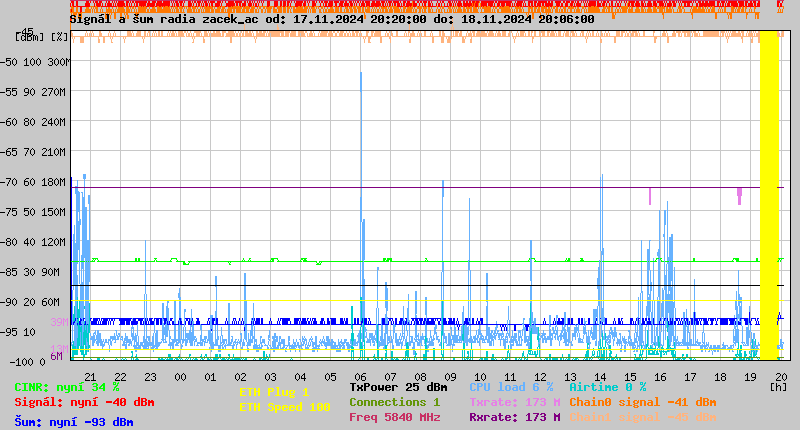Select the 'Šum: nyní -93 dBm' legend entry
Screen dimensions: 800x430
[74, 422]
